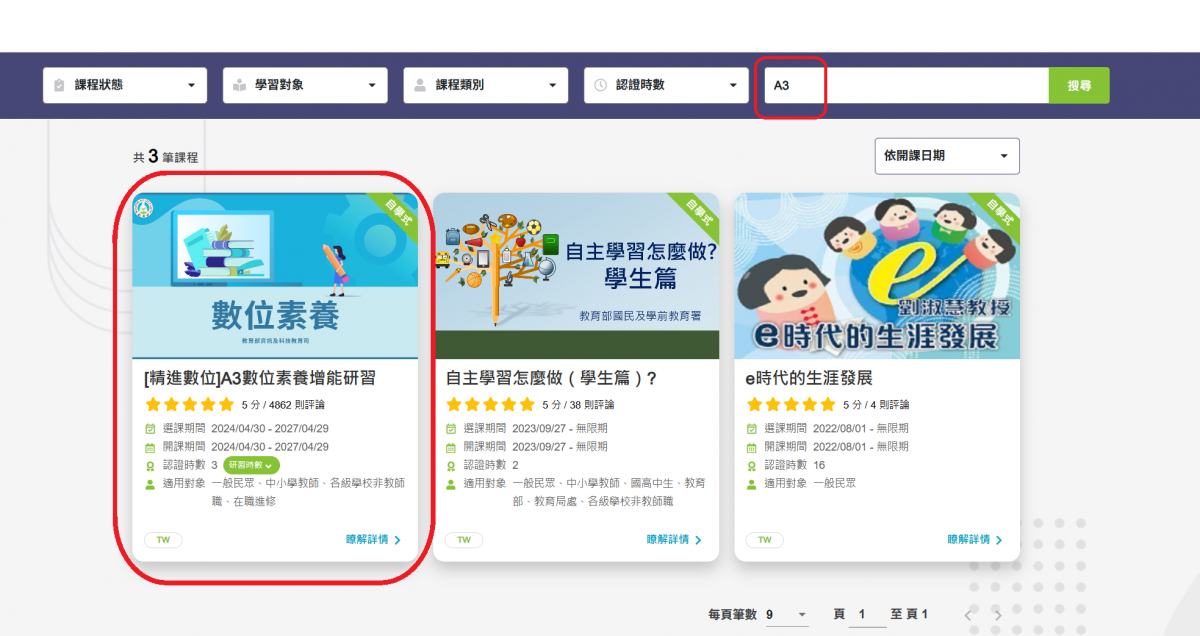Go to next page with right arrow
The width and height of the screenshot is (1200, 636).
tap(1000, 614)
